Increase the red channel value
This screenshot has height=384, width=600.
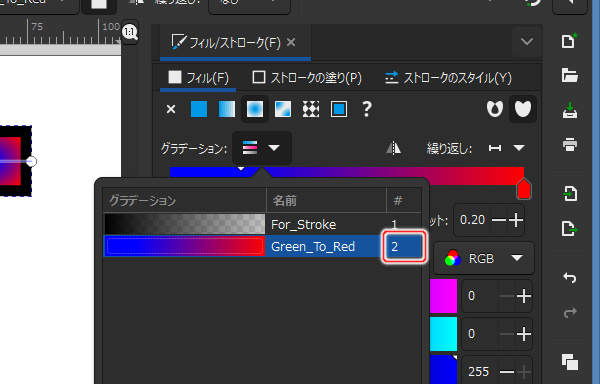524,296
